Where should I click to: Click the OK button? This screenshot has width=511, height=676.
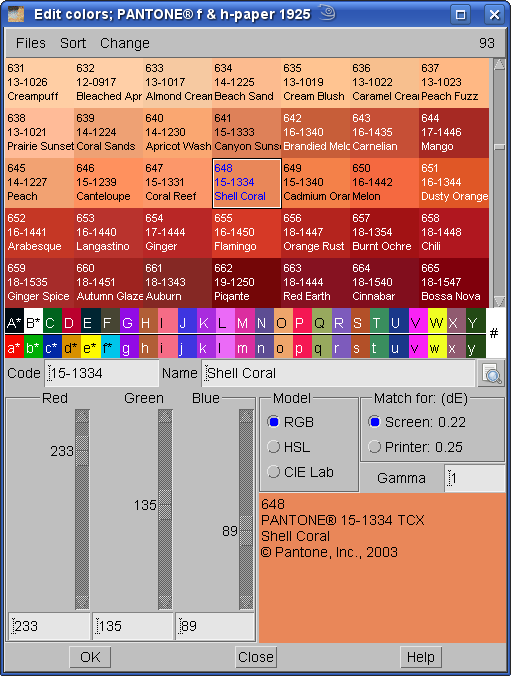coord(90,657)
